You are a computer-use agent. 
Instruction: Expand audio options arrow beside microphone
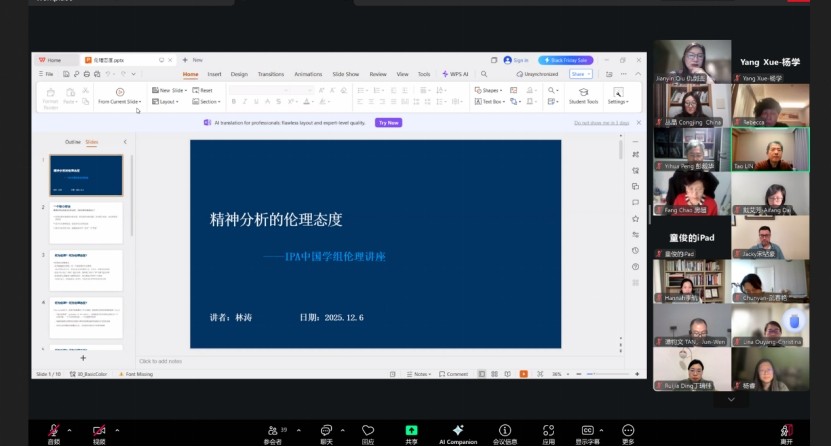click(x=71, y=430)
